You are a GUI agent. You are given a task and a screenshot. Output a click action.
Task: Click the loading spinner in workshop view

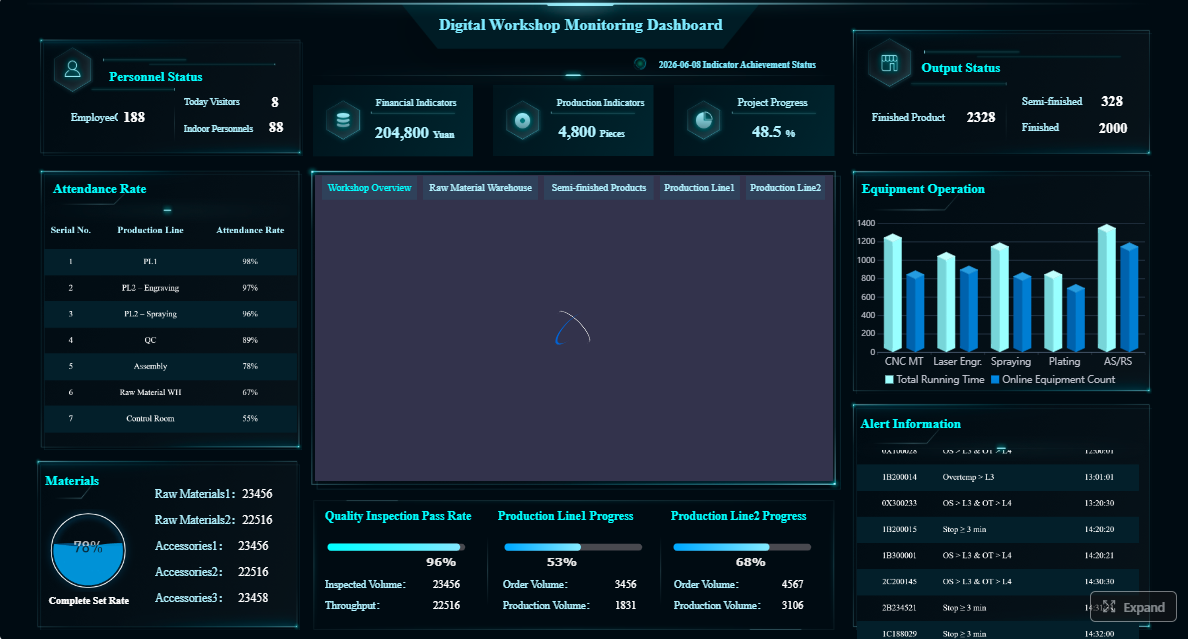(573, 327)
